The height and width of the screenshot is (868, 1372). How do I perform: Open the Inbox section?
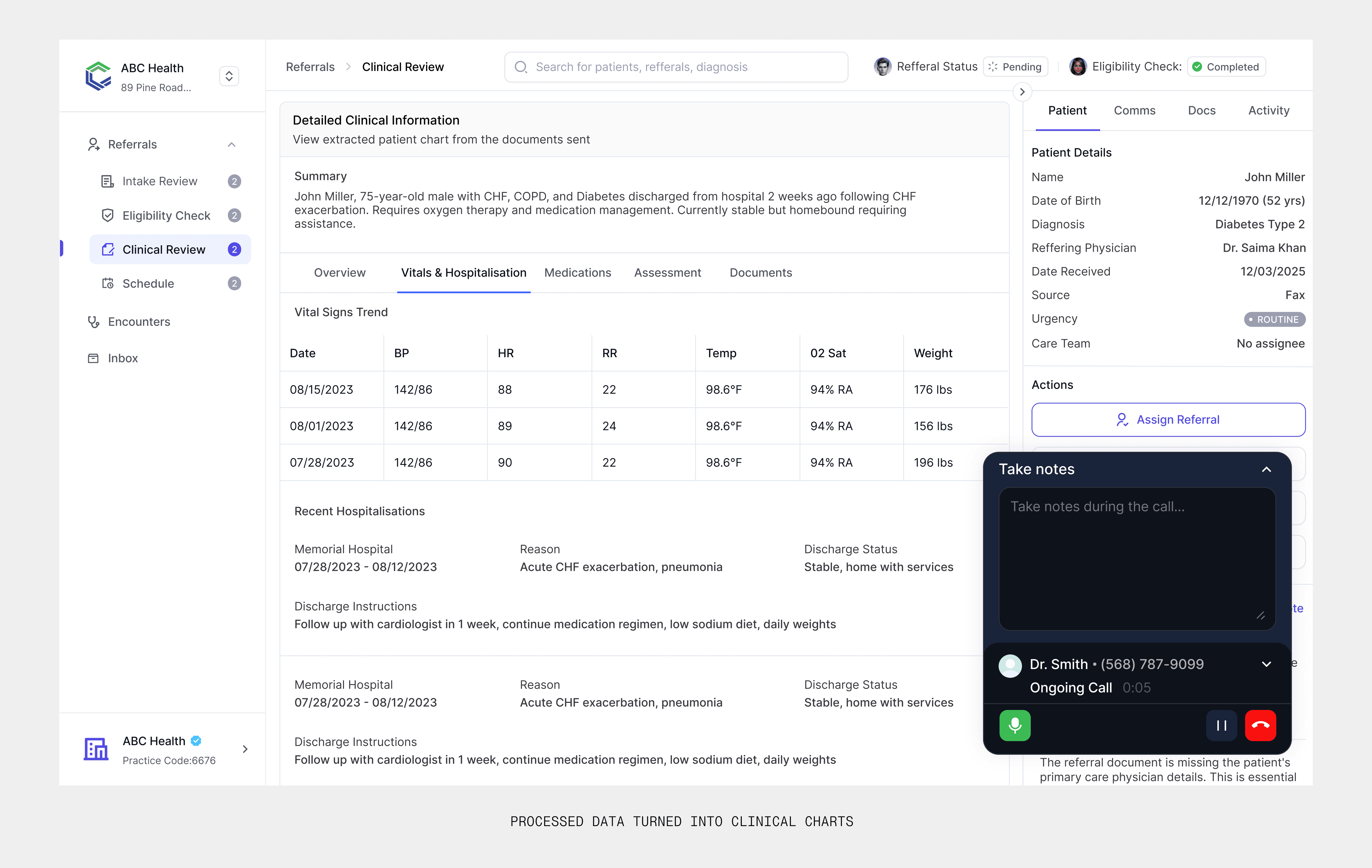(123, 358)
